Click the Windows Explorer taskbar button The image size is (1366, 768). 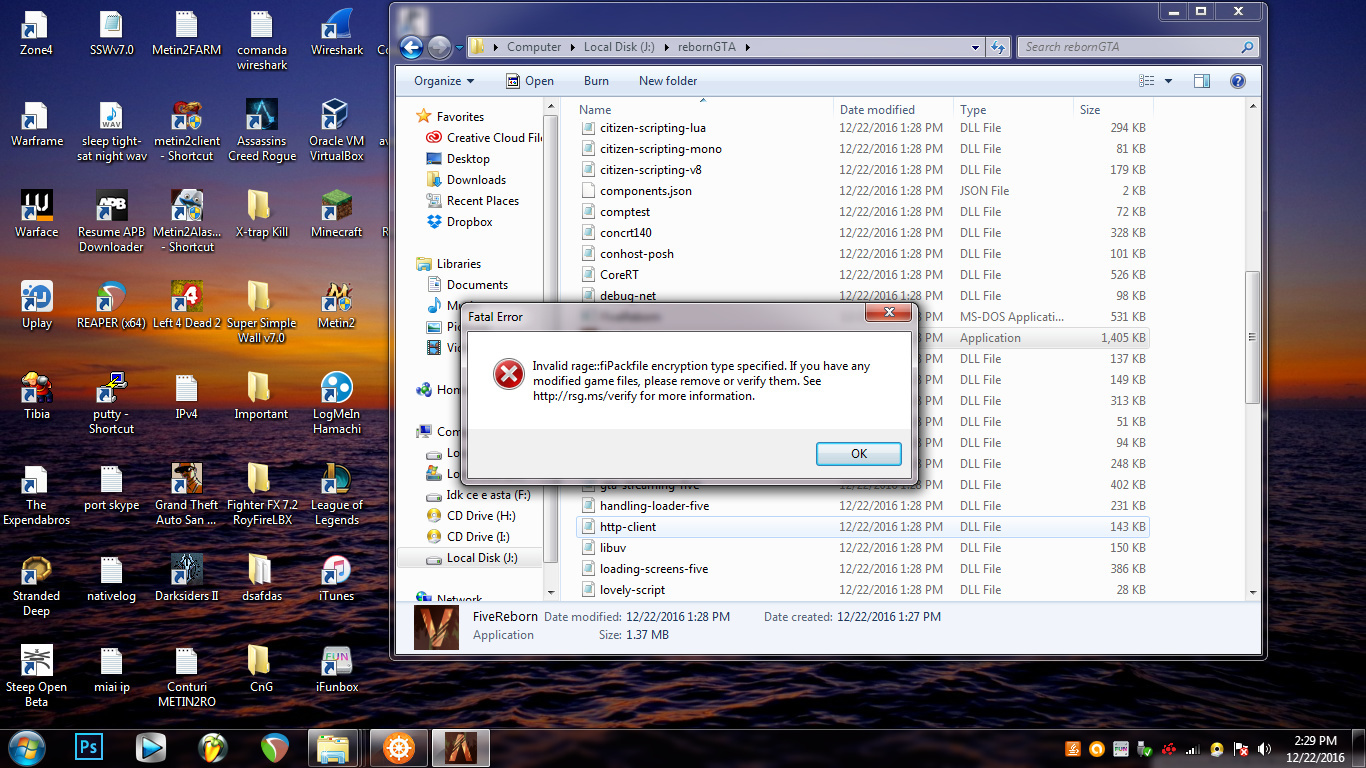tap(333, 747)
